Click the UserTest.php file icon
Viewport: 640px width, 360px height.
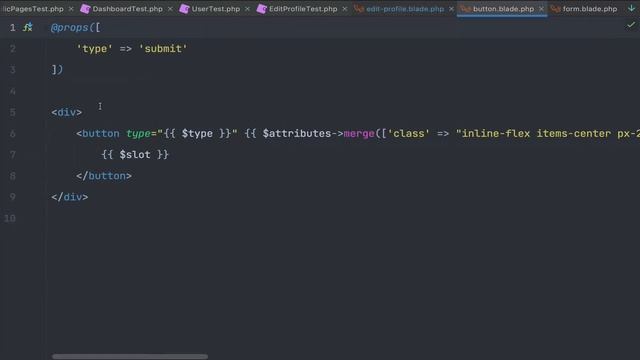(184, 9)
